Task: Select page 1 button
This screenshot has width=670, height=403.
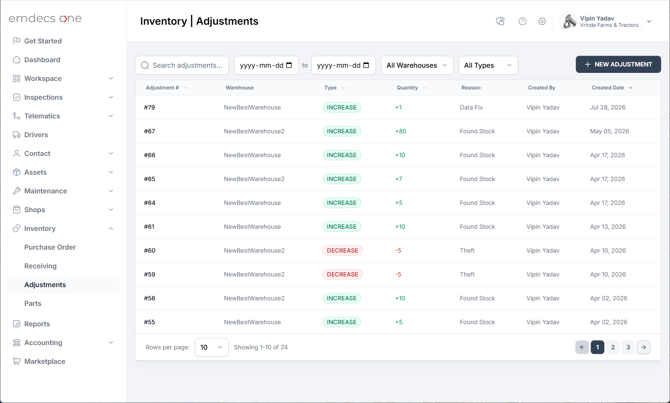Action: [x=597, y=347]
